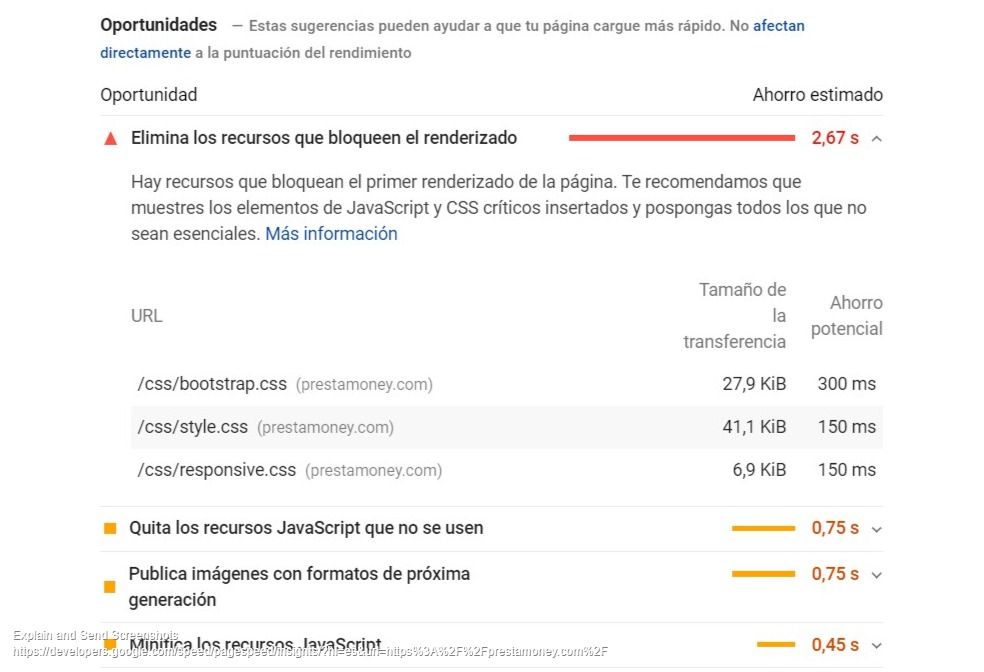Open the Más información link
The width and height of the screenshot is (984, 672).
(331, 233)
